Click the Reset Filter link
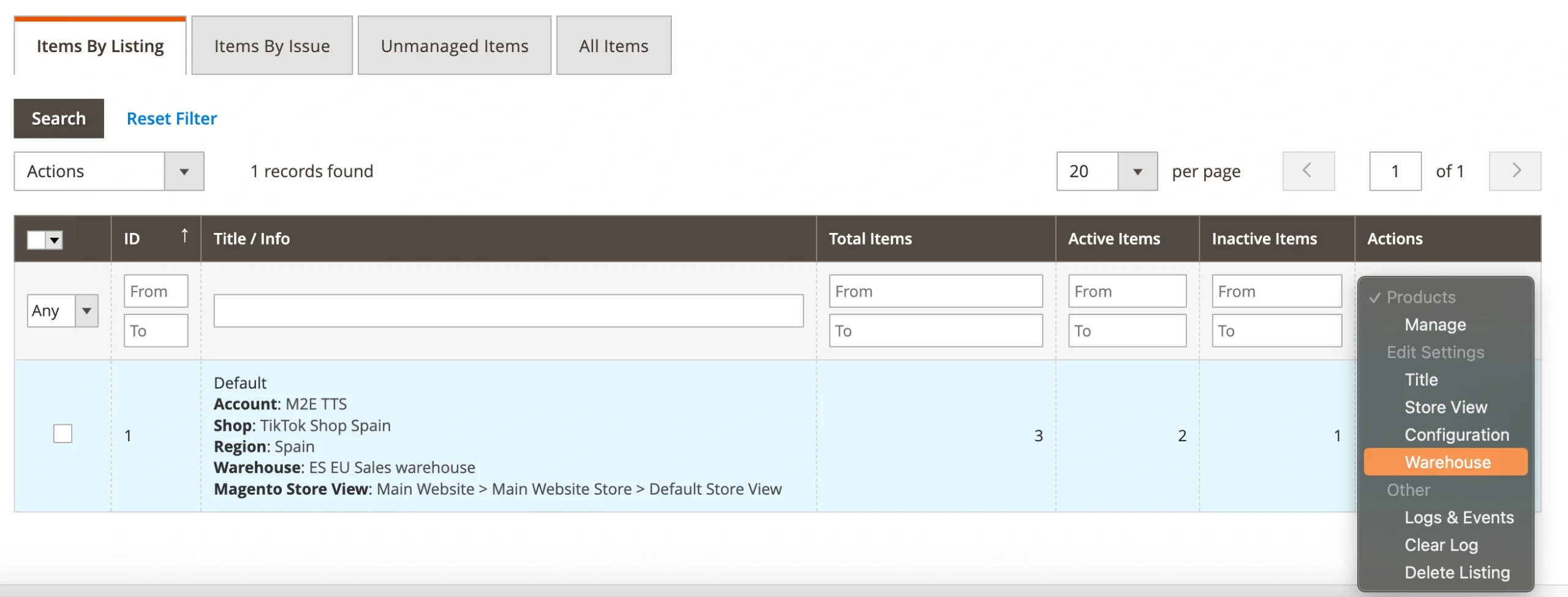Screen dimensions: 1568x597 (171, 118)
